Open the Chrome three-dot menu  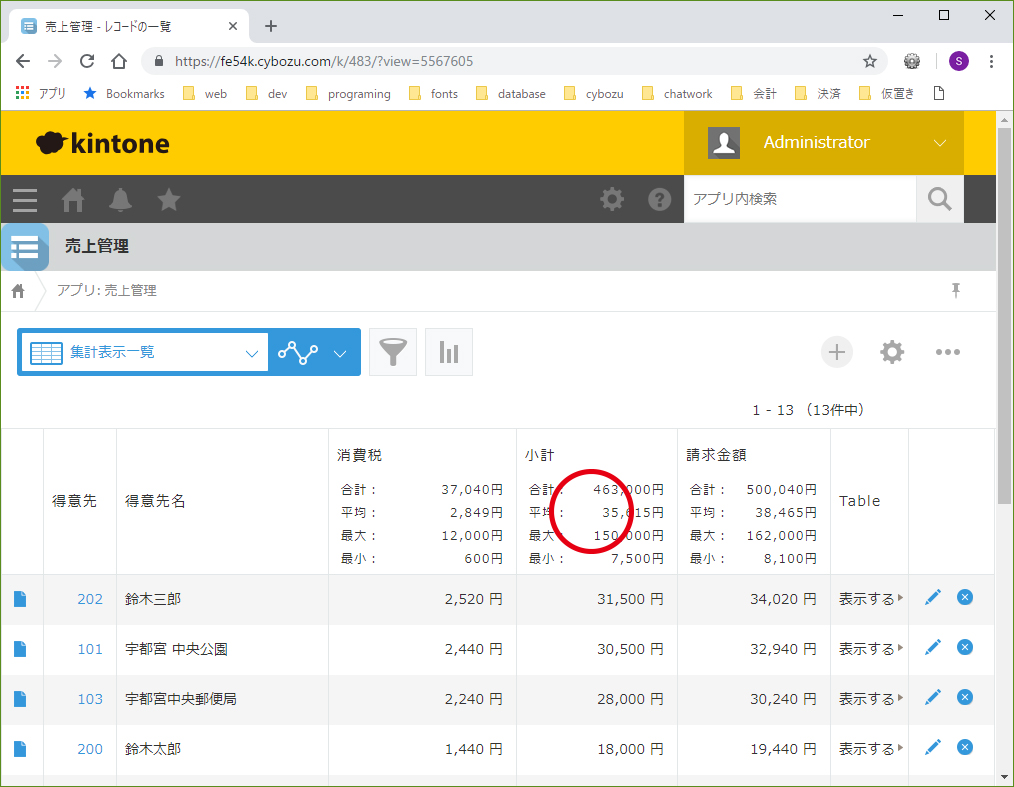click(x=991, y=61)
